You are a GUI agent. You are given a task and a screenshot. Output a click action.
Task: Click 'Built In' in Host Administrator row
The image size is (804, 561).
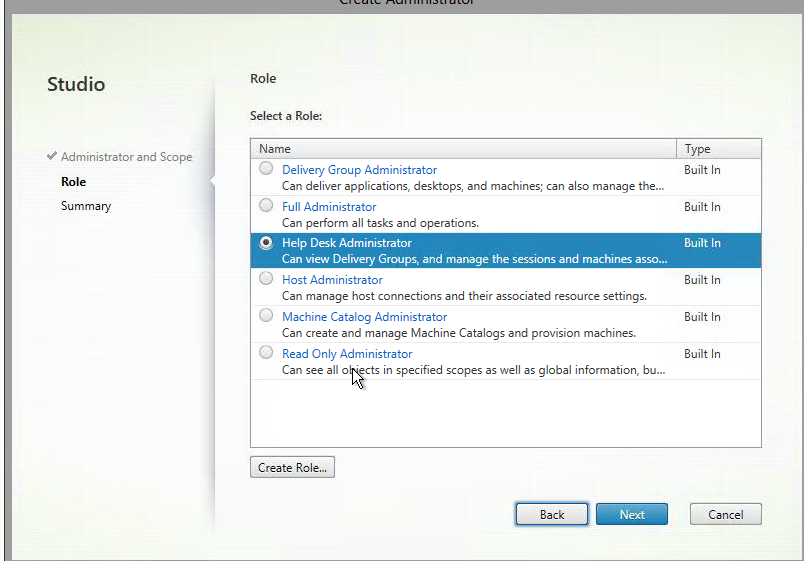tap(702, 279)
